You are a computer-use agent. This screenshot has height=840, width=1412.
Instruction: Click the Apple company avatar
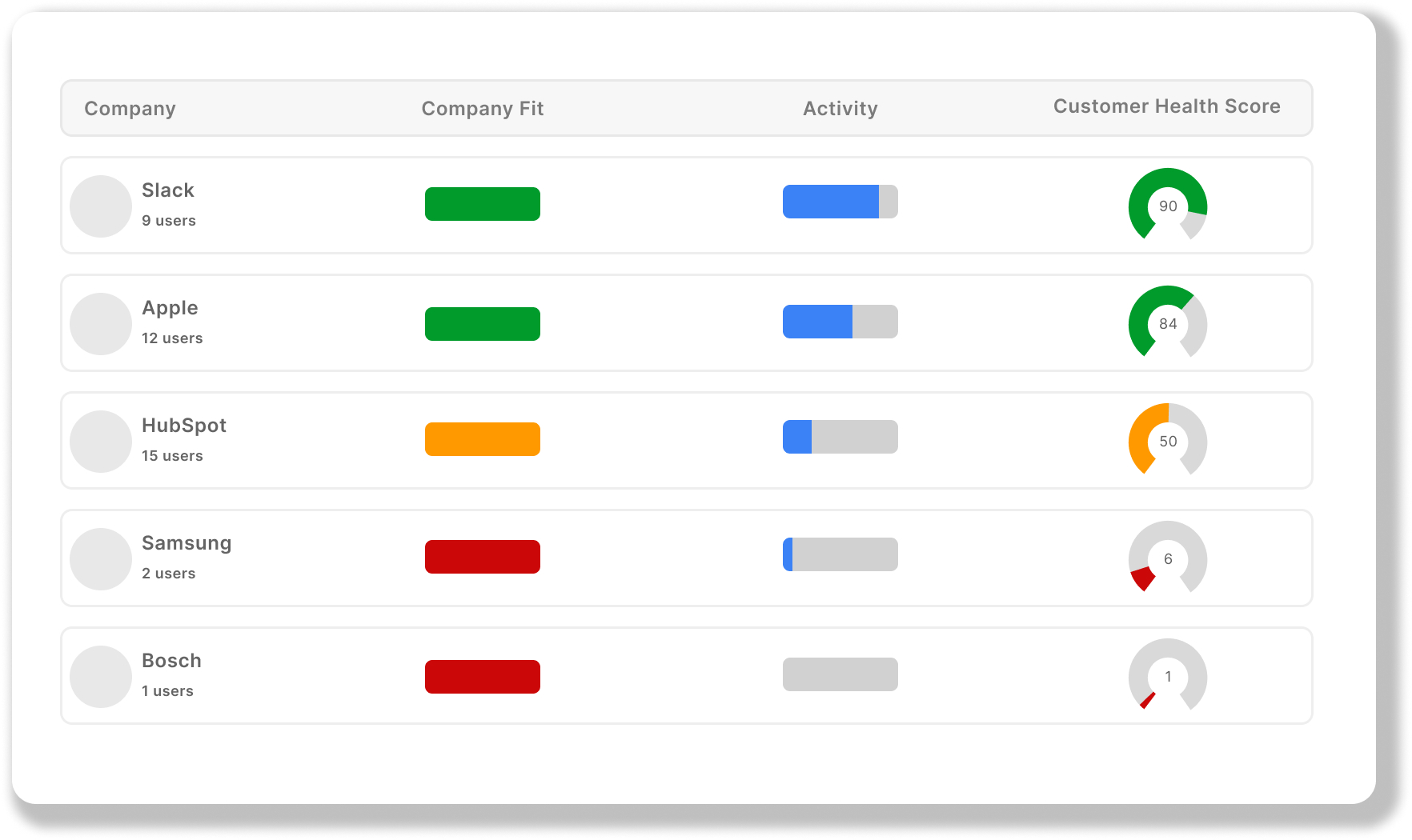tap(101, 323)
